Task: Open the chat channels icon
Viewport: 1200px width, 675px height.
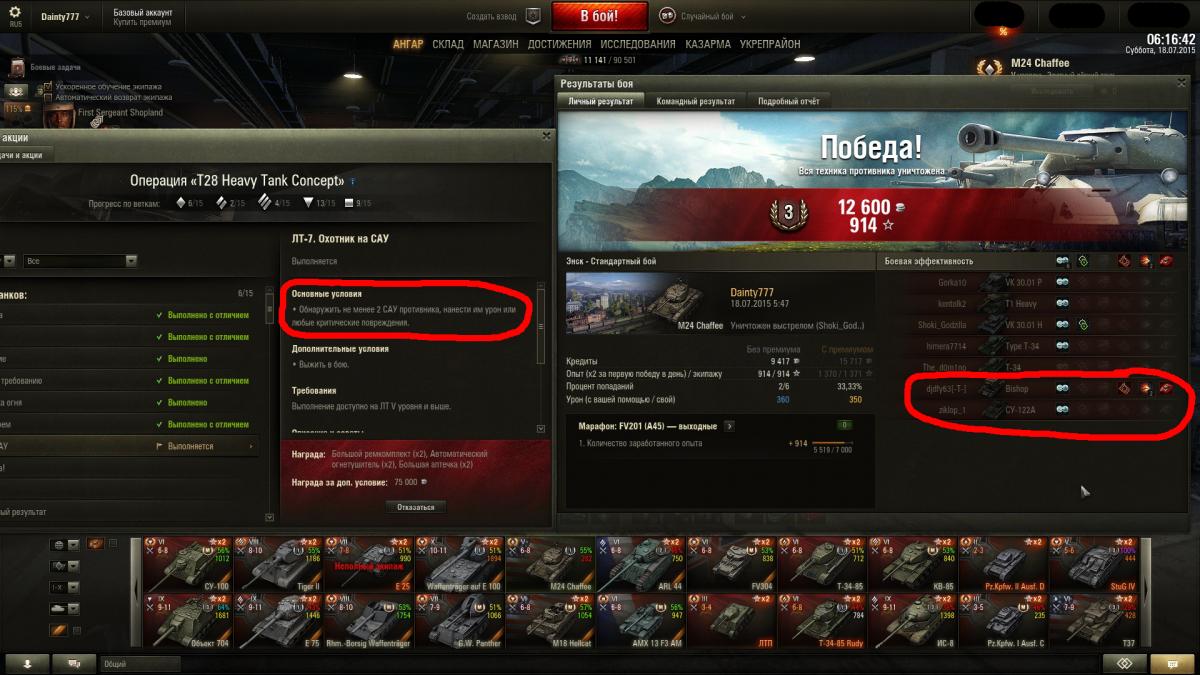Action: pyautogui.click(x=74, y=663)
